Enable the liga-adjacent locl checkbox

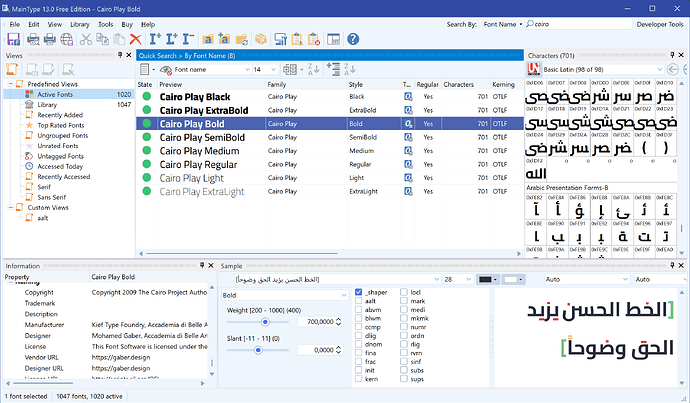(402, 292)
